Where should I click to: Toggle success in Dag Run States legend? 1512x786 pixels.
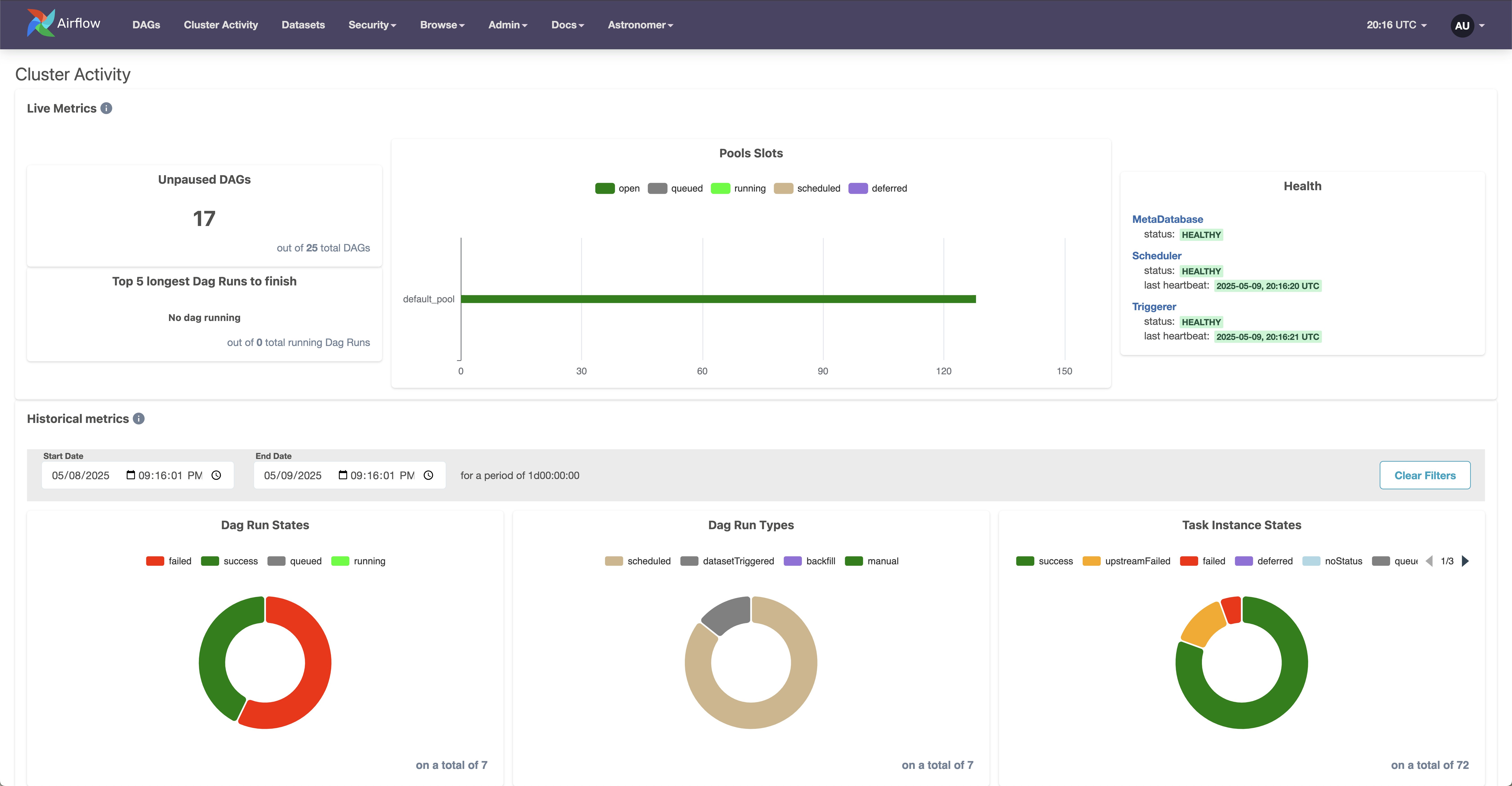[229, 561]
